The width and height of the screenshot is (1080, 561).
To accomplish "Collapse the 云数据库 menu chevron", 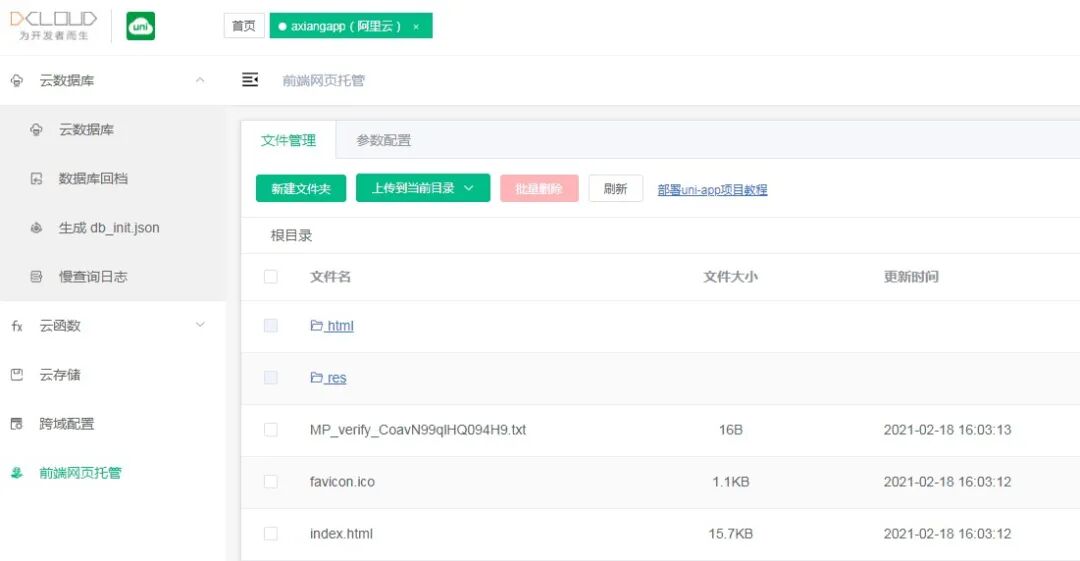I will tap(200, 80).
